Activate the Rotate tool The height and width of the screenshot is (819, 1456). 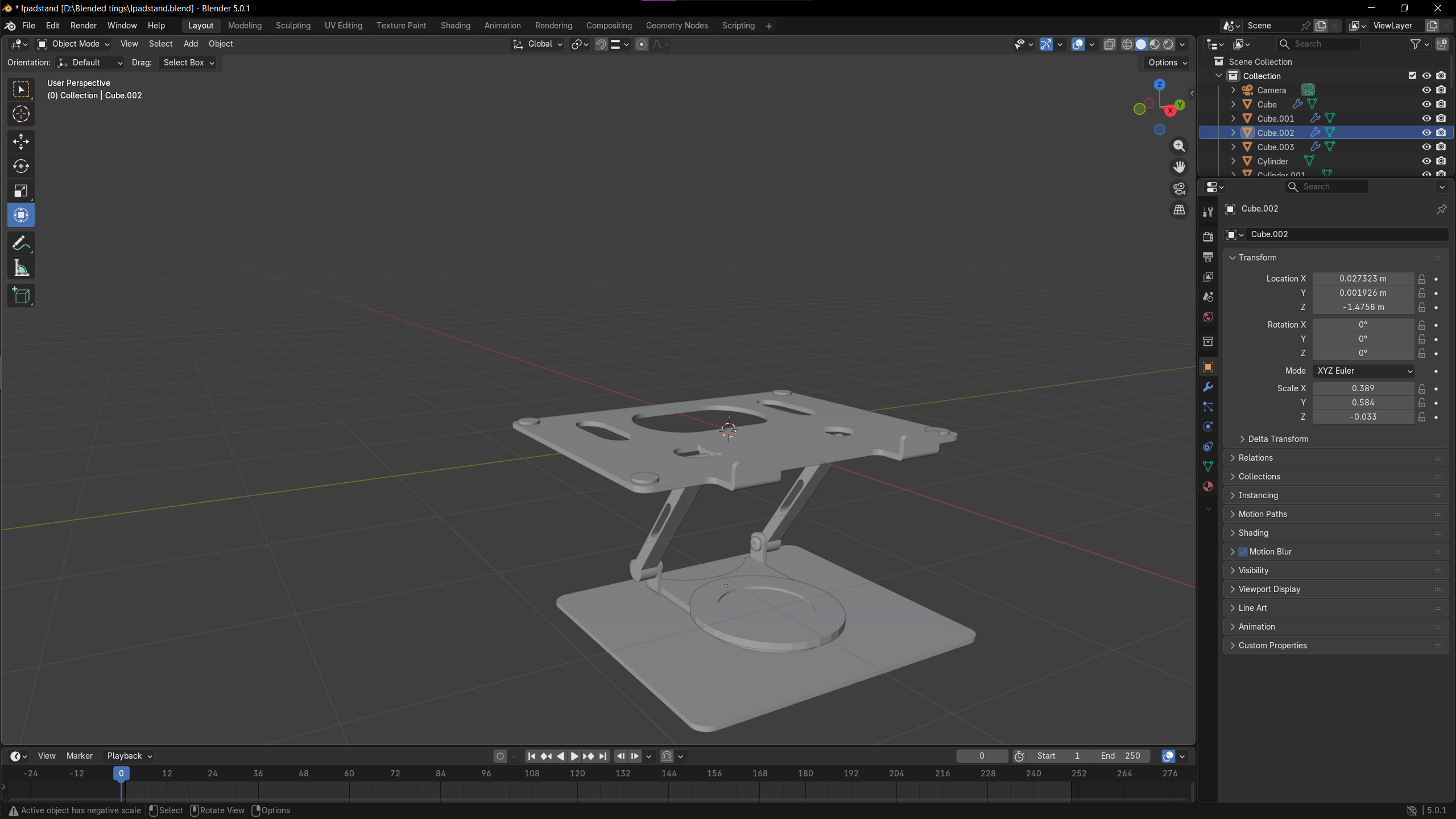[21, 166]
